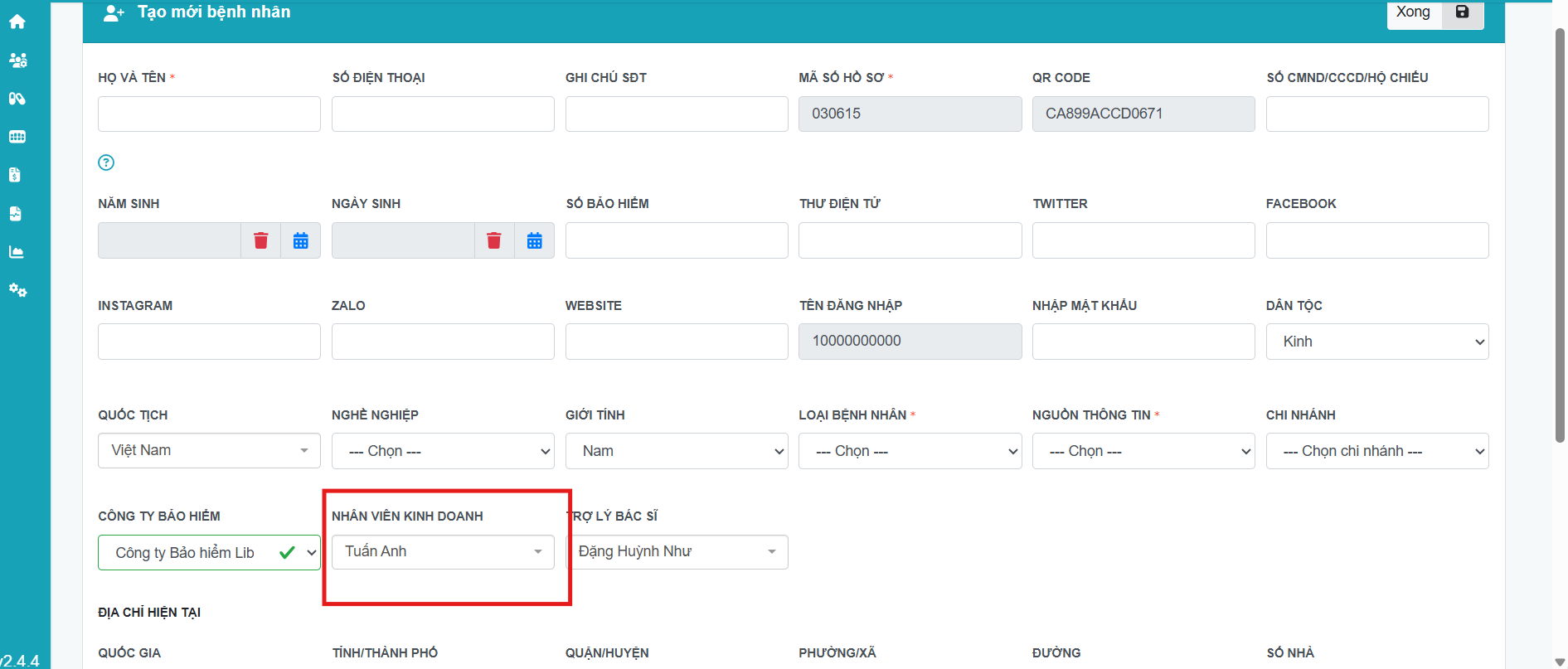Screen dimensions: 1568x669
Task: Open Nhân Viên Kinh Doanh dropdown
Action: (443, 552)
